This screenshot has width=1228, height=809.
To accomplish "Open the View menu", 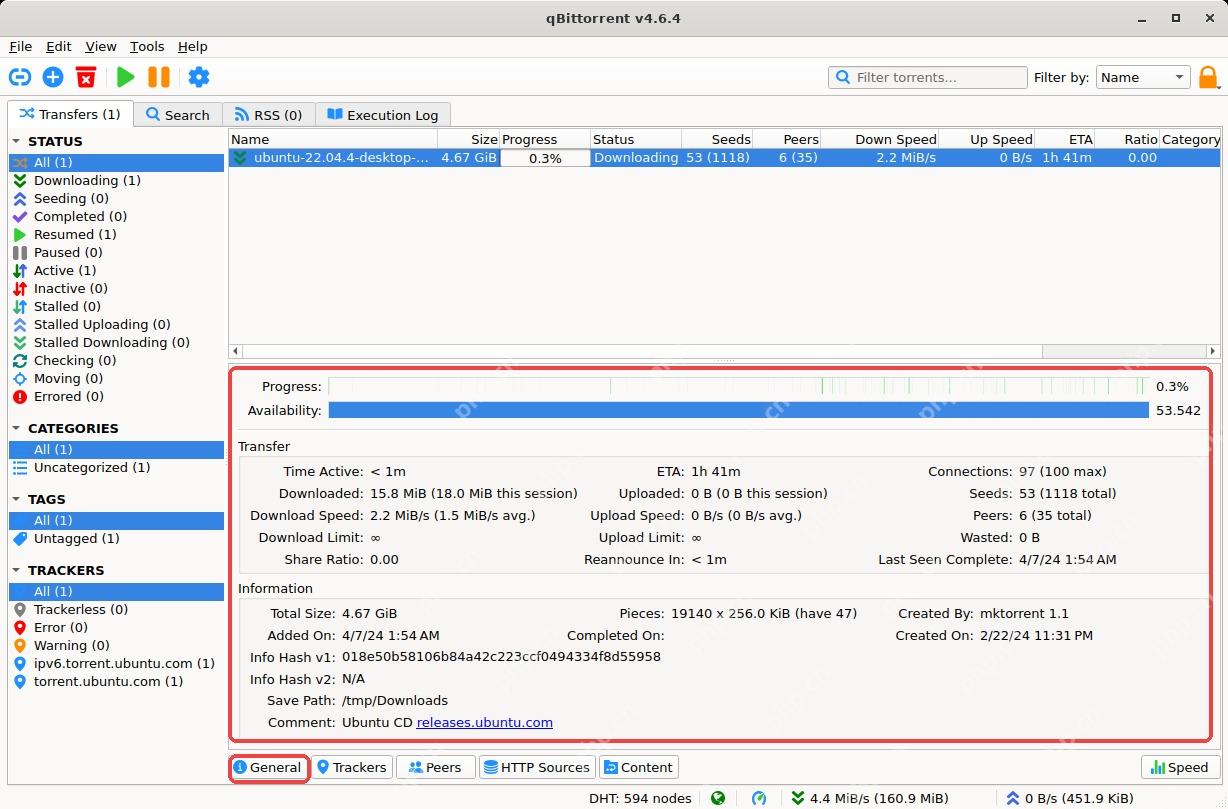I will click(x=101, y=46).
